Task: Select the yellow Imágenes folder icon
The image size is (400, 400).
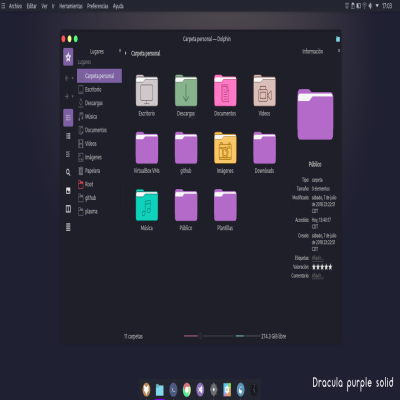Action: click(225, 148)
